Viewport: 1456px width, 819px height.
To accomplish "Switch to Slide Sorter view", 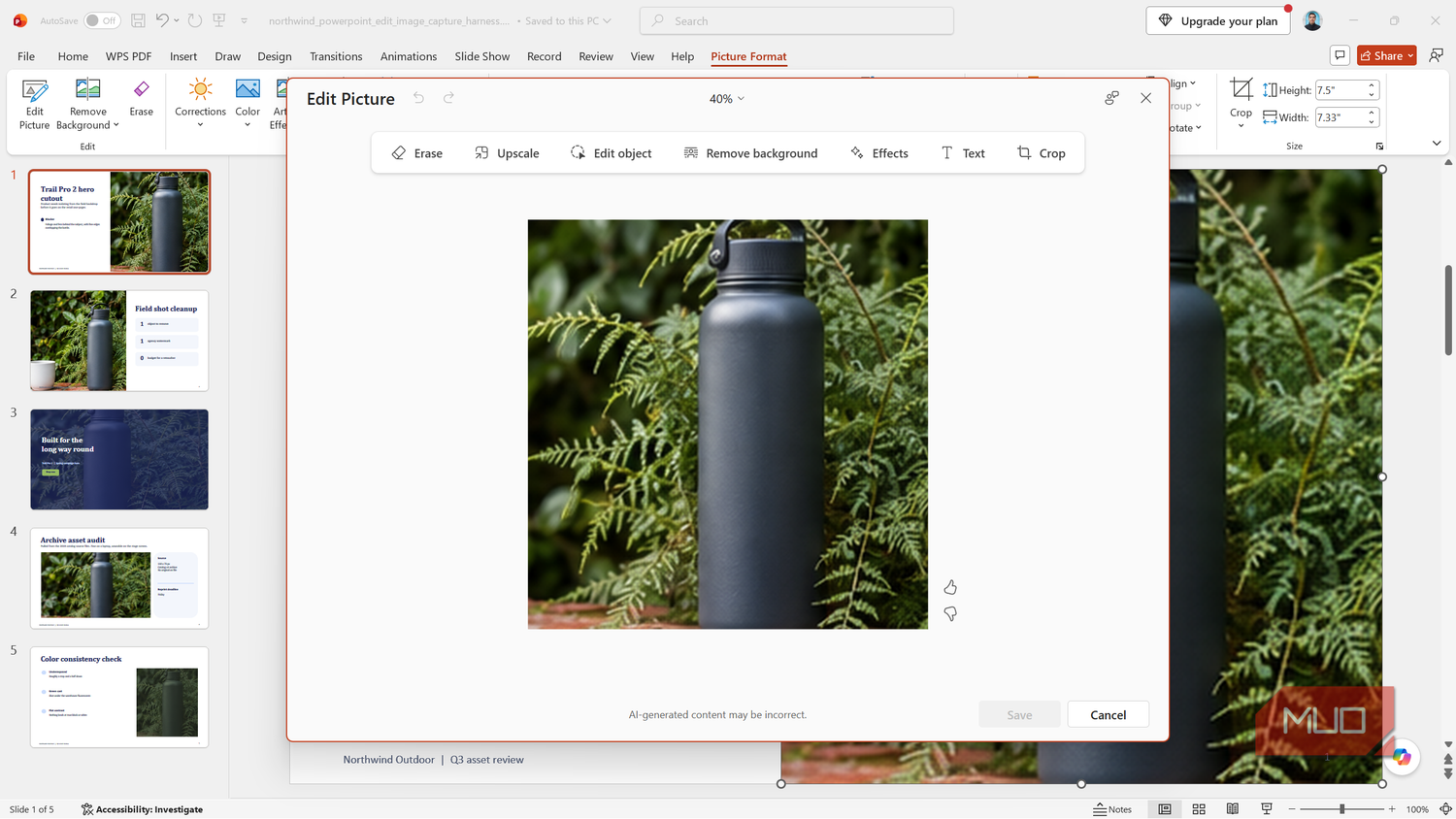I will click(1199, 809).
